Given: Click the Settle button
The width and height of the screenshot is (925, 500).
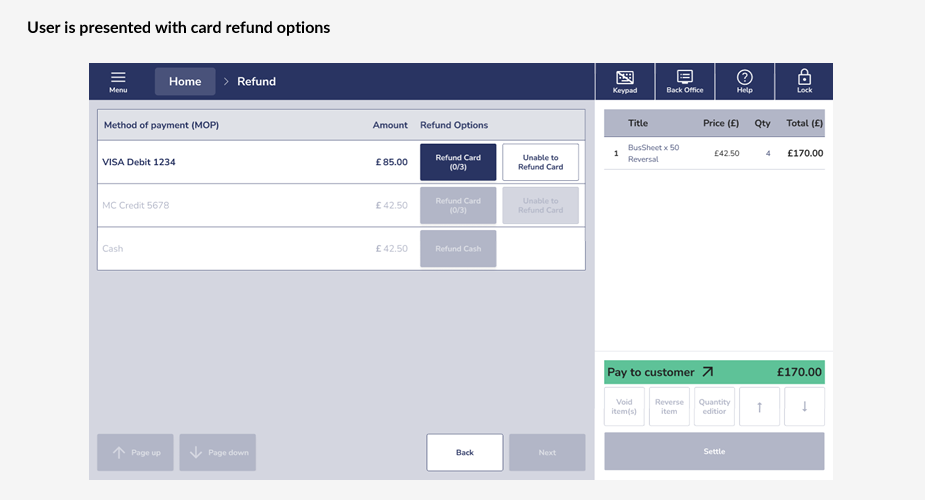Looking at the screenshot, I should [x=714, y=451].
